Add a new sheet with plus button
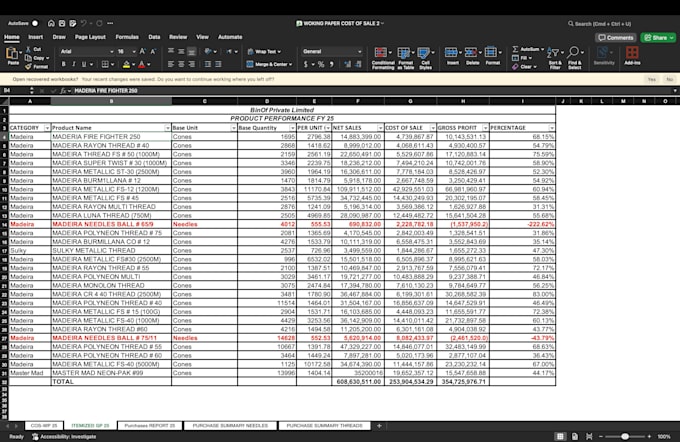680x442 pixels. coord(379,426)
